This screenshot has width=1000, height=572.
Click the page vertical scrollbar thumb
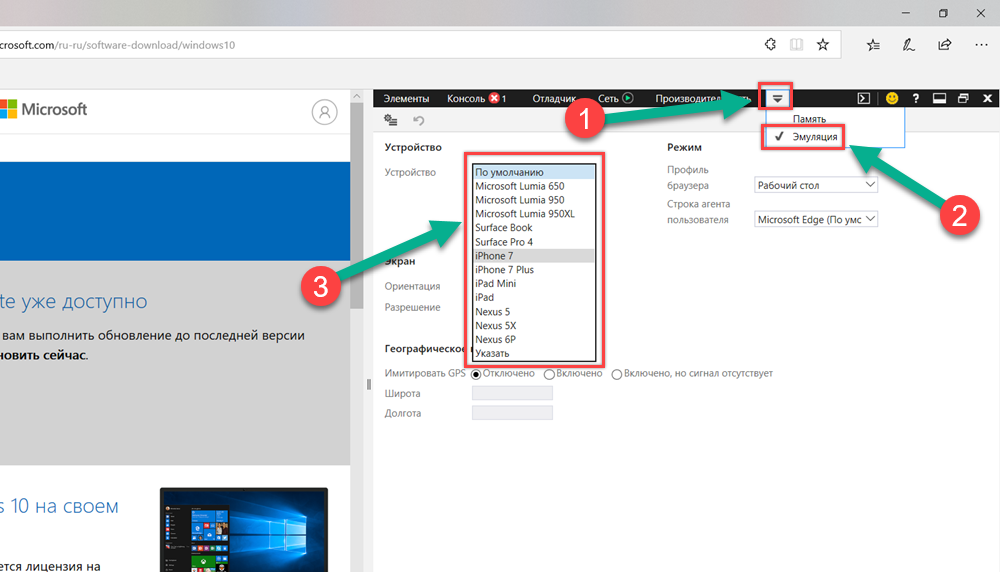(x=357, y=207)
